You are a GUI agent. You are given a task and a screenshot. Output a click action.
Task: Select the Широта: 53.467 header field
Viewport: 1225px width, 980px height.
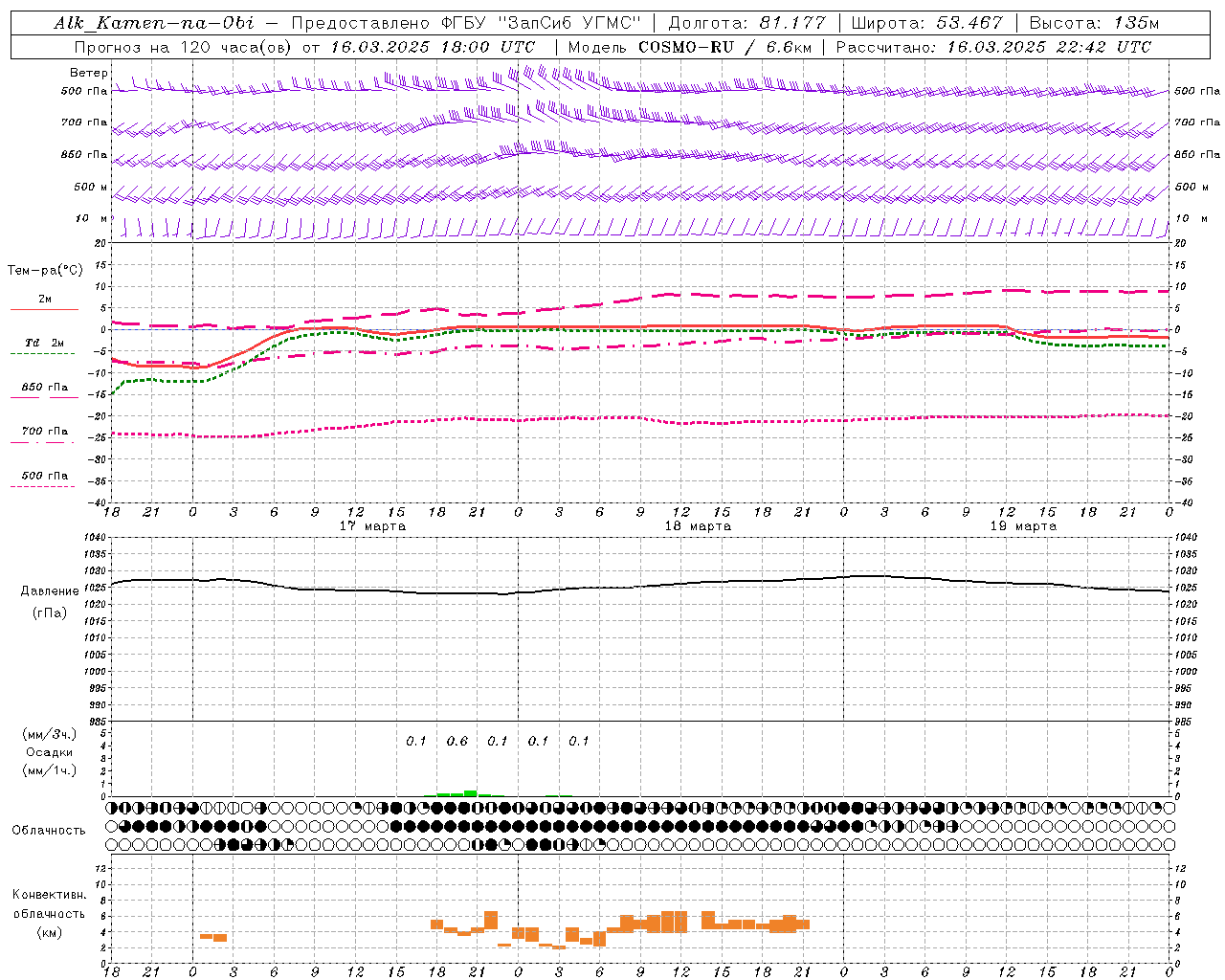coord(926,23)
